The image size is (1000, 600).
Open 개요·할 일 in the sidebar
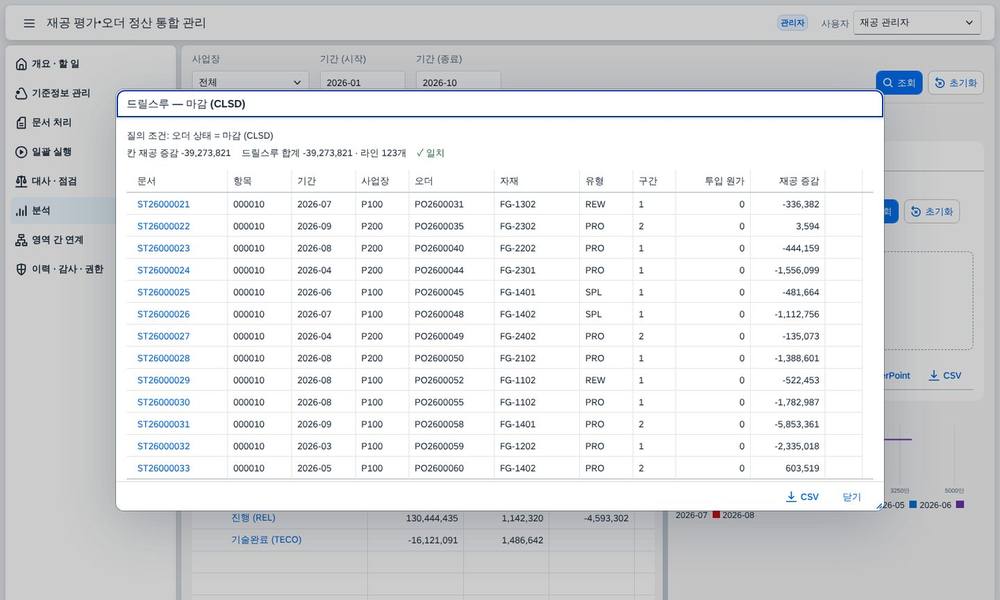pos(56,64)
